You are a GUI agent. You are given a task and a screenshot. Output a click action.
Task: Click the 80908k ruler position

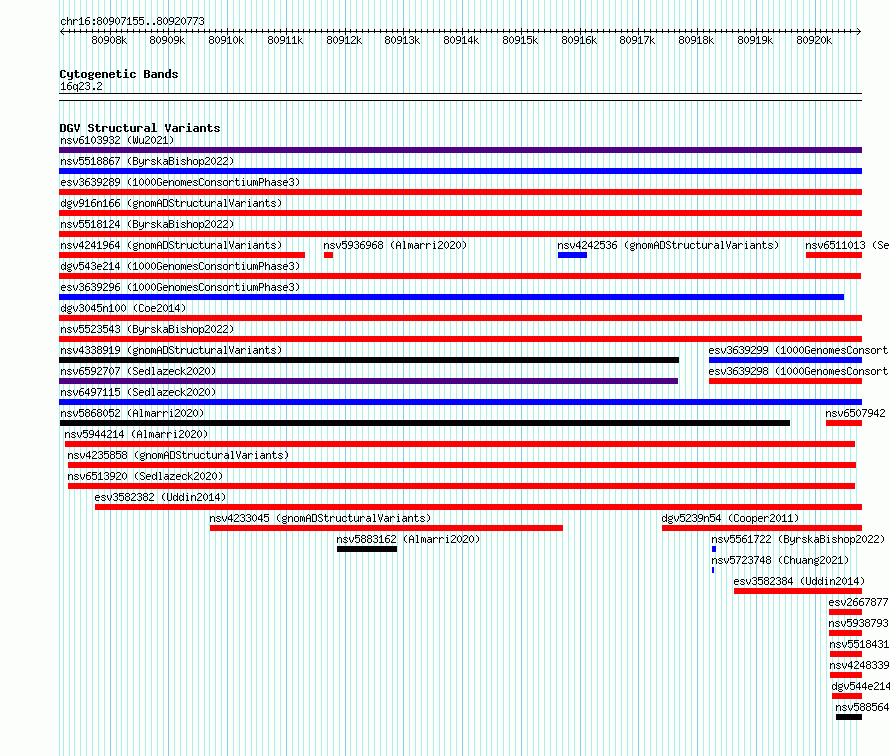tap(109, 40)
